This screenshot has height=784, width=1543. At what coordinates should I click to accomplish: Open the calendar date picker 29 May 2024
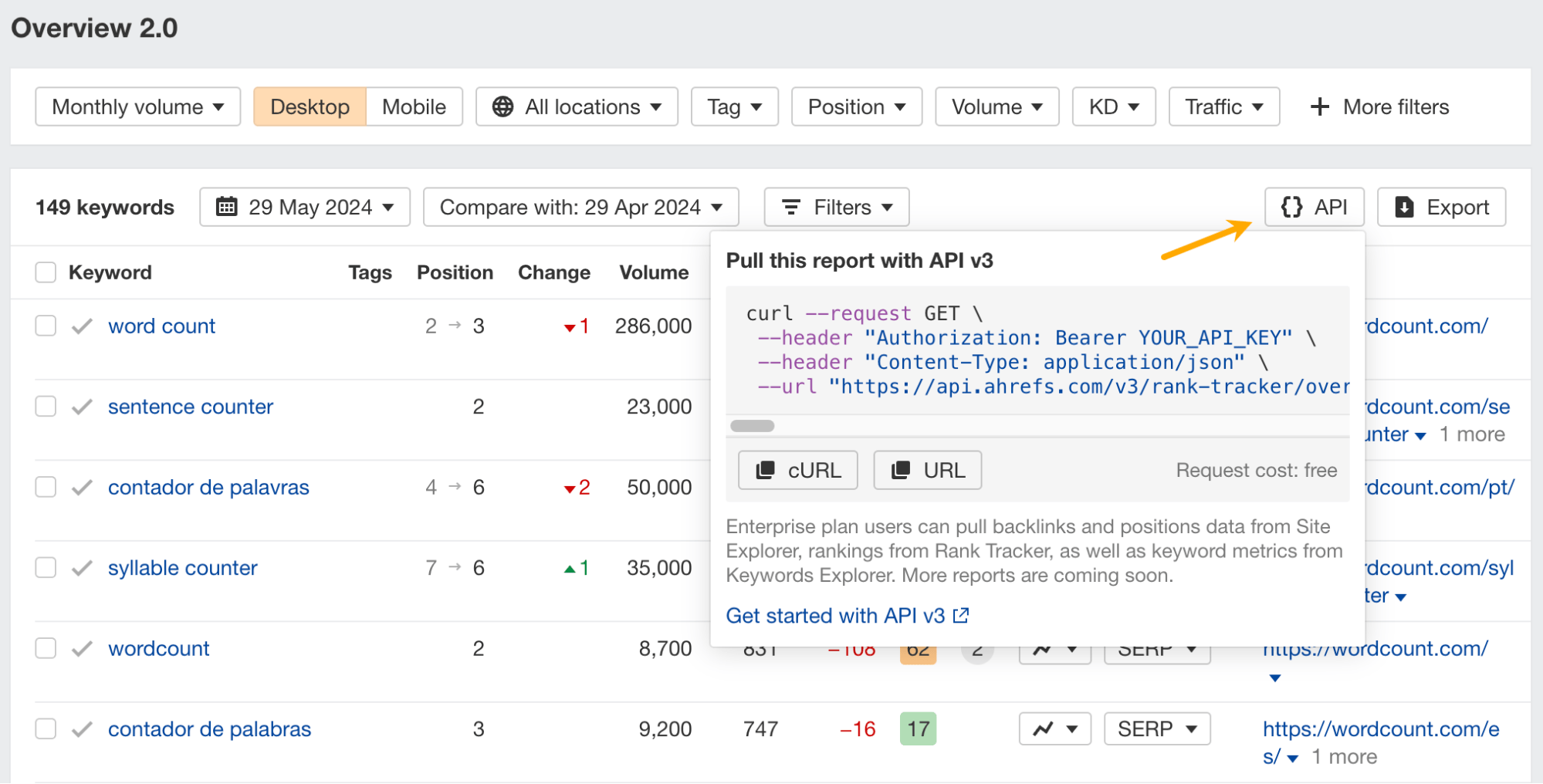tap(304, 207)
